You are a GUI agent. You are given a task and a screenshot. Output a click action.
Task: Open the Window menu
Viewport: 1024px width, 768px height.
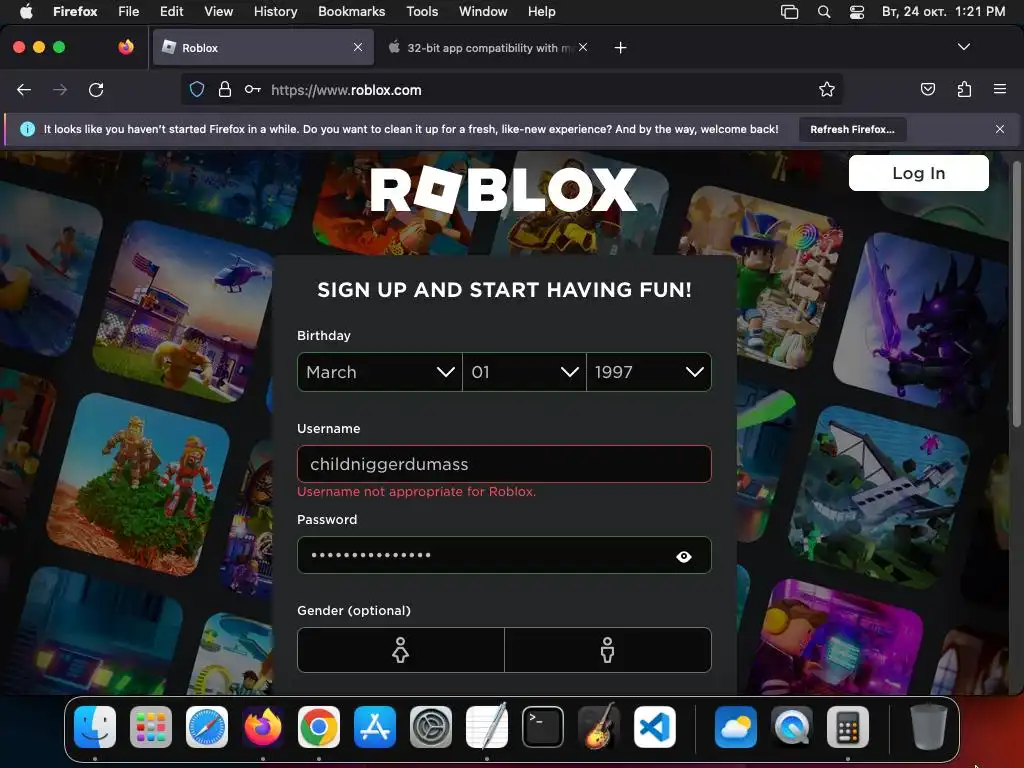(483, 11)
